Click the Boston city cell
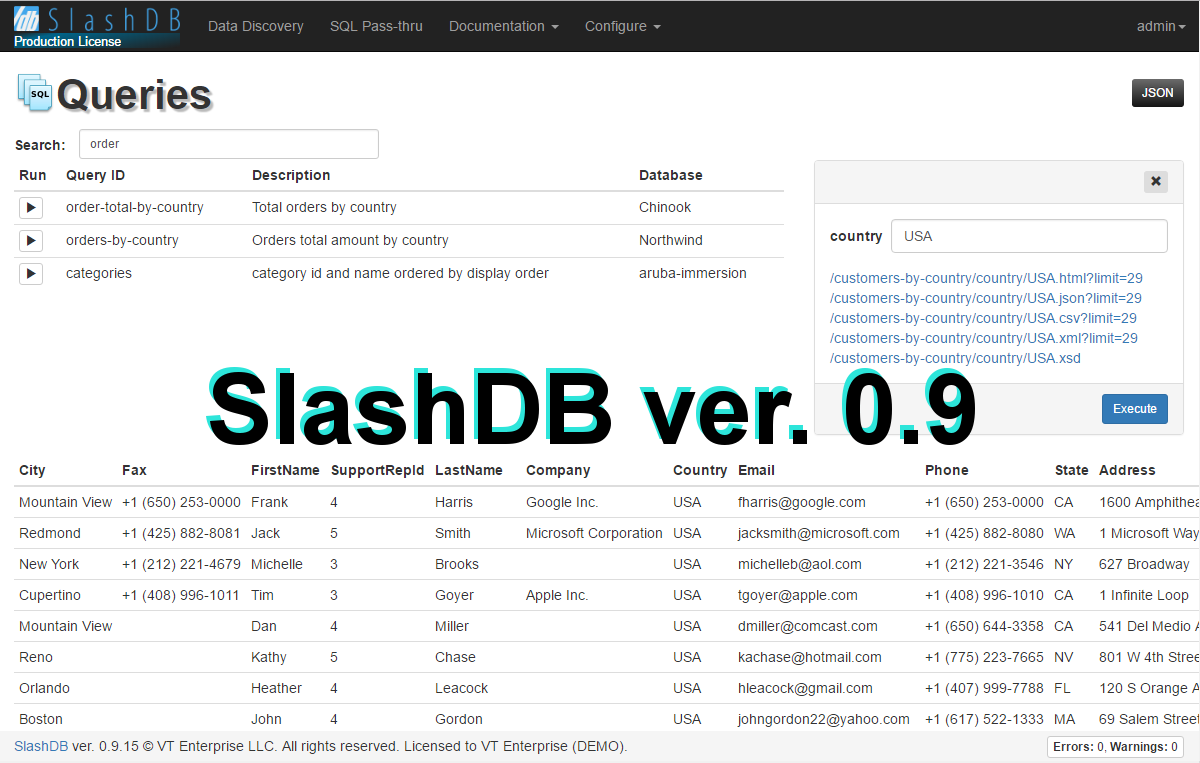The image size is (1200, 763). pyautogui.click(x=41, y=720)
